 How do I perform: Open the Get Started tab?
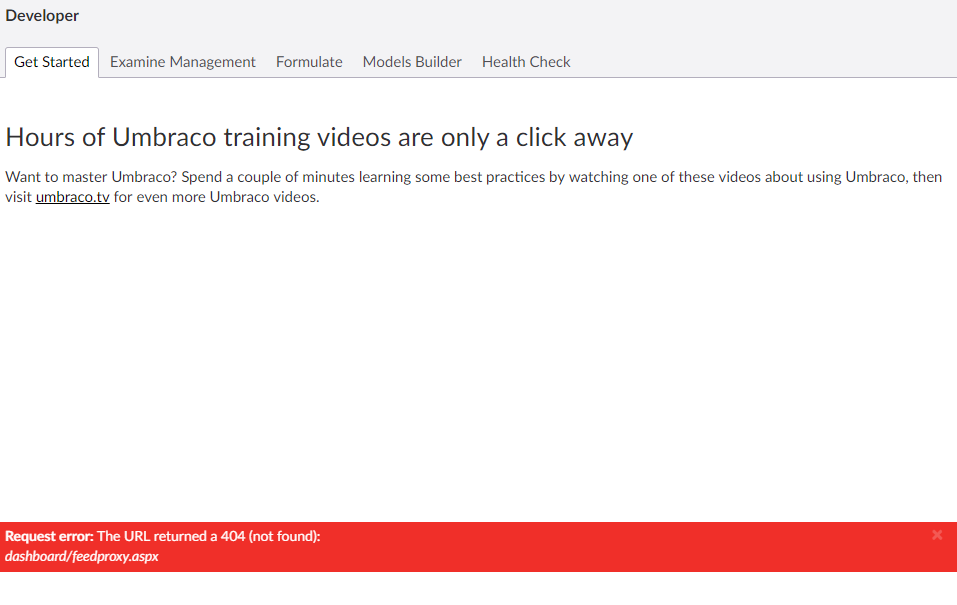[x=52, y=62]
